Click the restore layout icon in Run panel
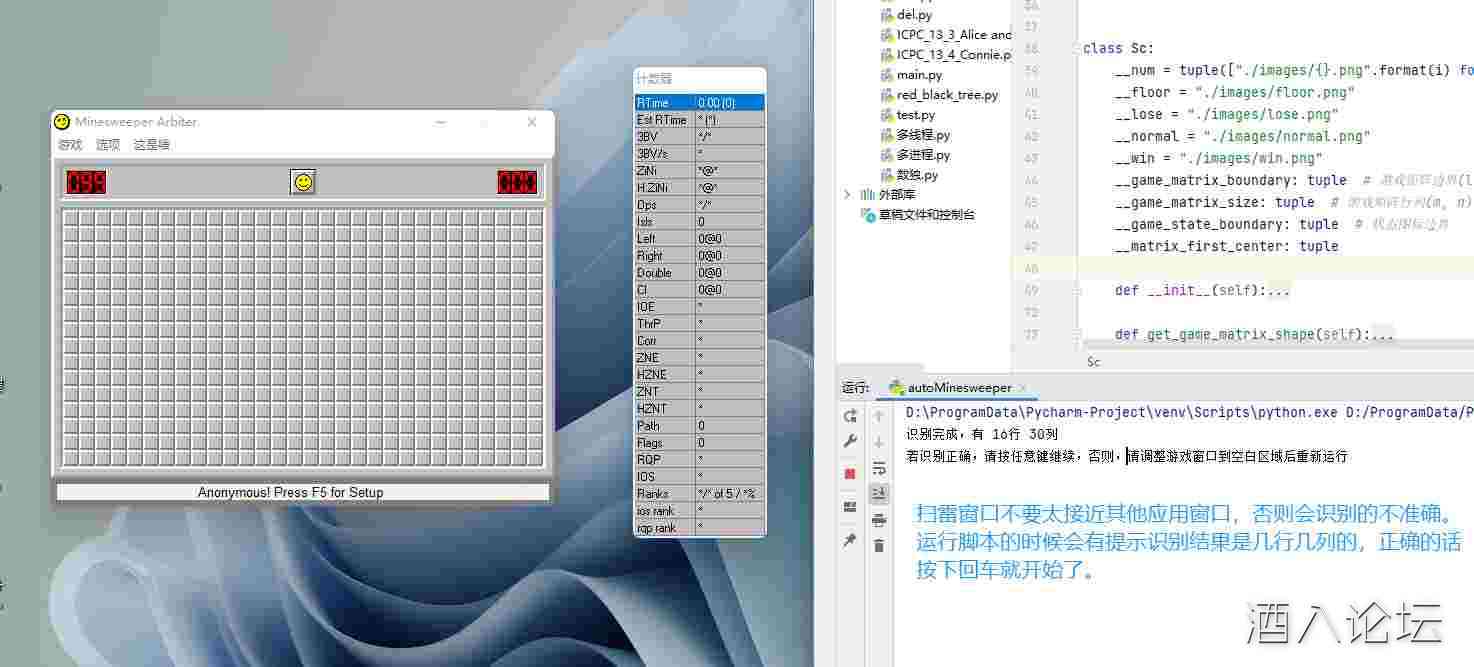Screen dimensions: 1474x667 pyautogui.click(x=850, y=507)
